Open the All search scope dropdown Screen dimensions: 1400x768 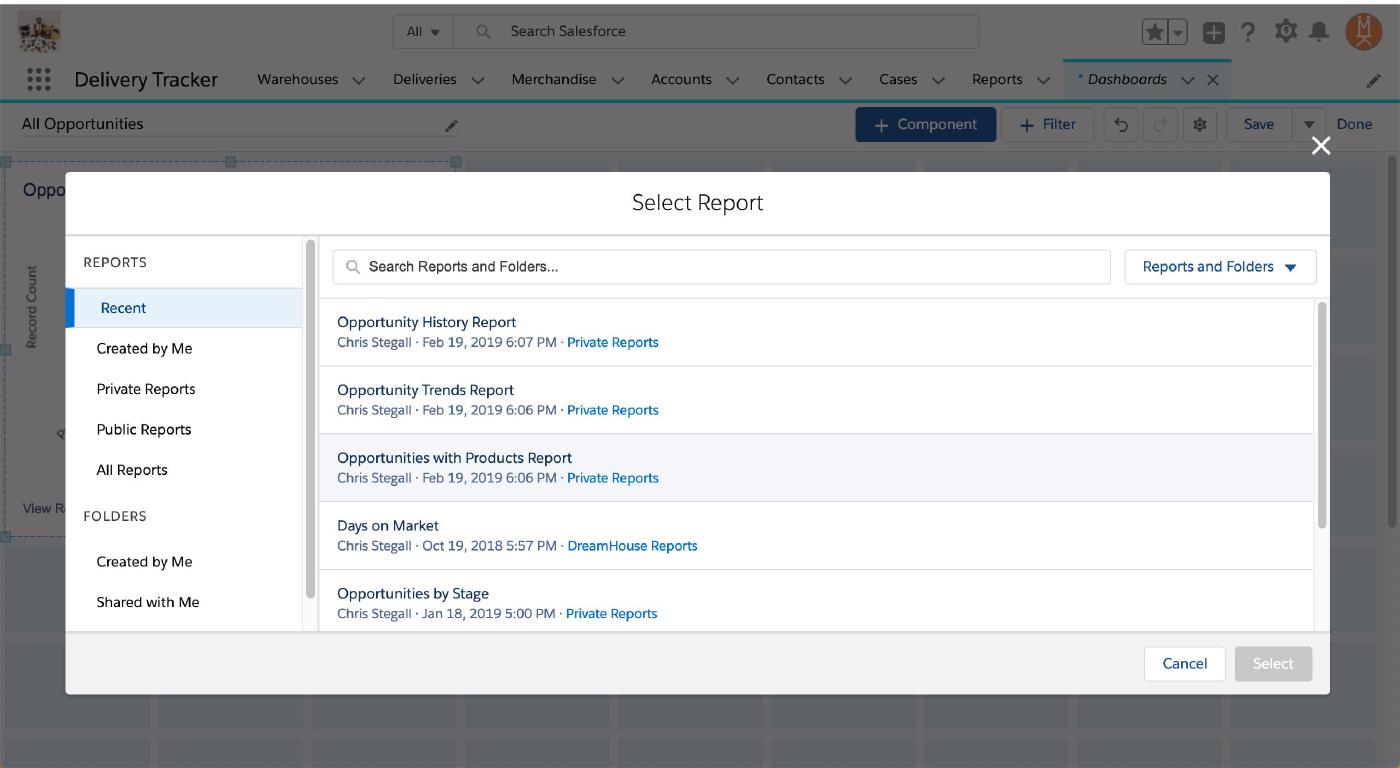click(x=423, y=32)
